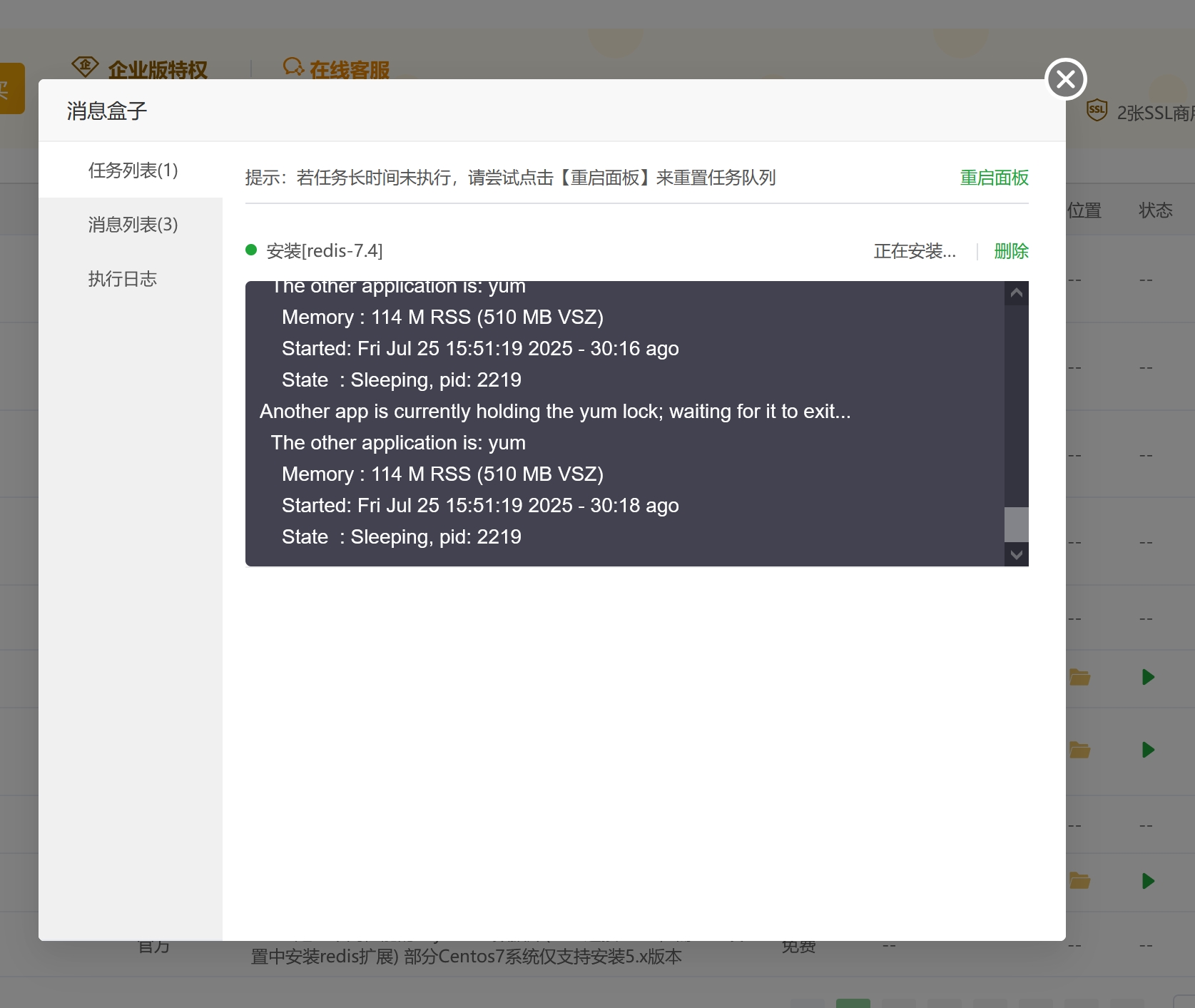Viewport: 1195px width, 1008px height.
Task: Open the folder icon in the middle plugin row
Action: pos(1079,750)
